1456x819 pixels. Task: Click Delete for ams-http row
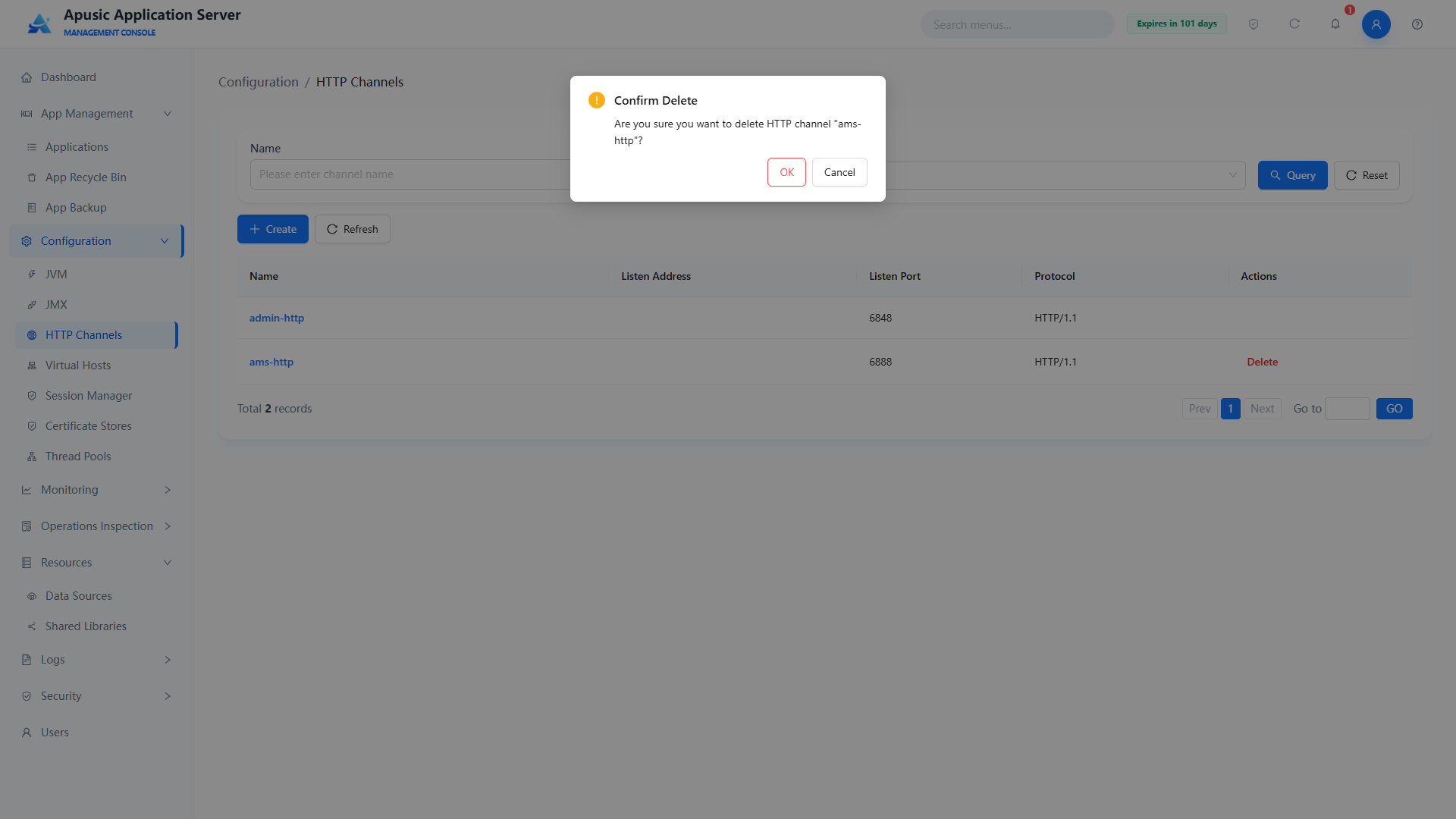(x=1263, y=362)
